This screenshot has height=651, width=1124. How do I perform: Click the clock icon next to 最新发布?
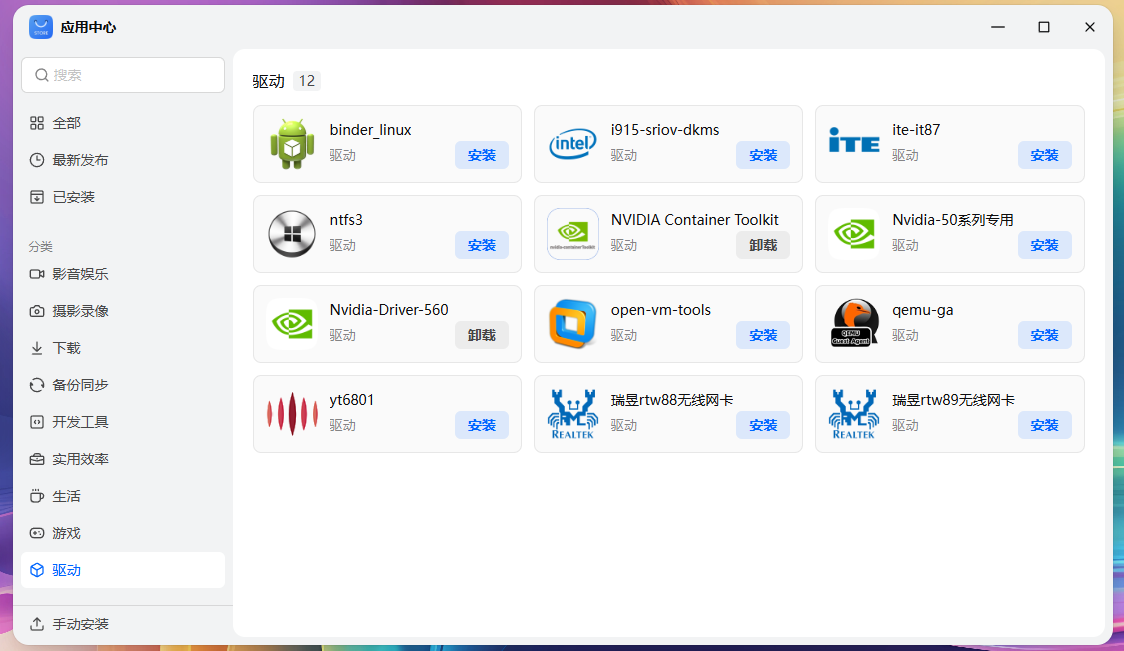(37, 160)
